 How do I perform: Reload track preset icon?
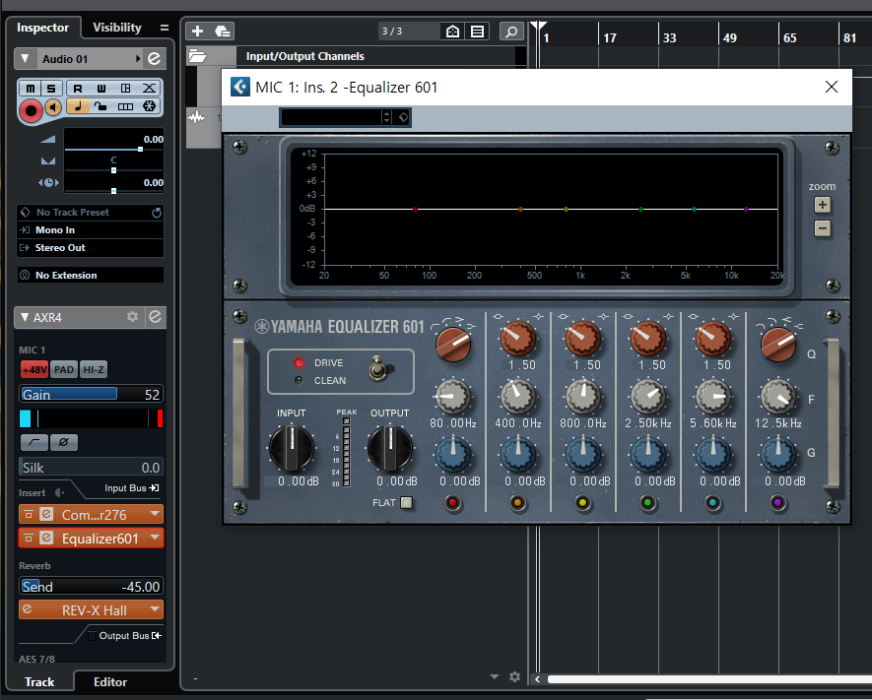[157, 212]
